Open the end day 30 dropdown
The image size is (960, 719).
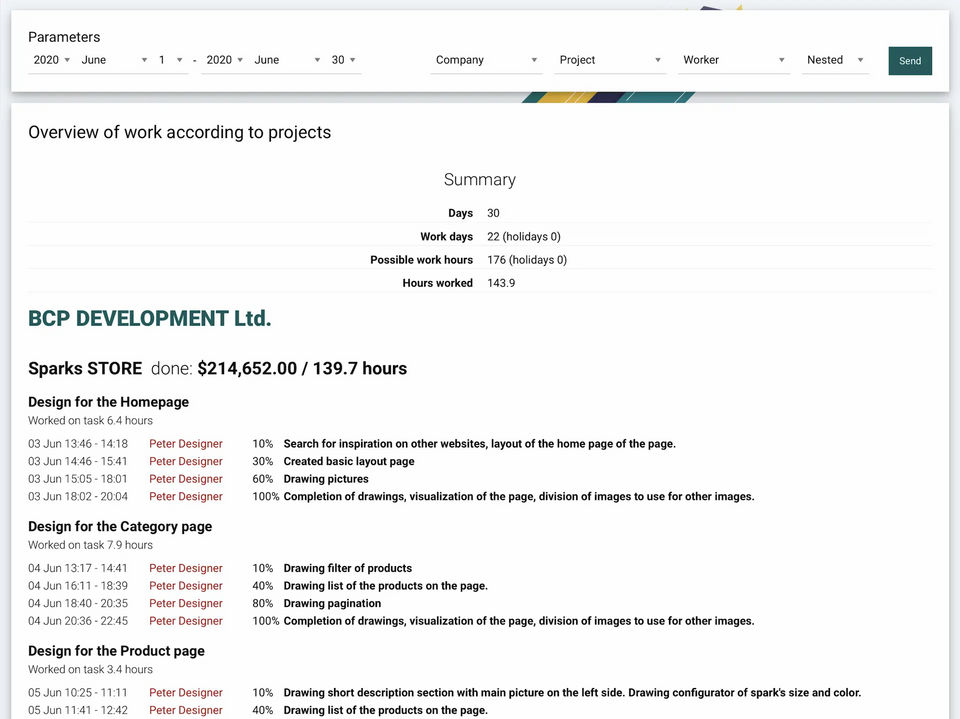pyautogui.click(x=343, y=60)
